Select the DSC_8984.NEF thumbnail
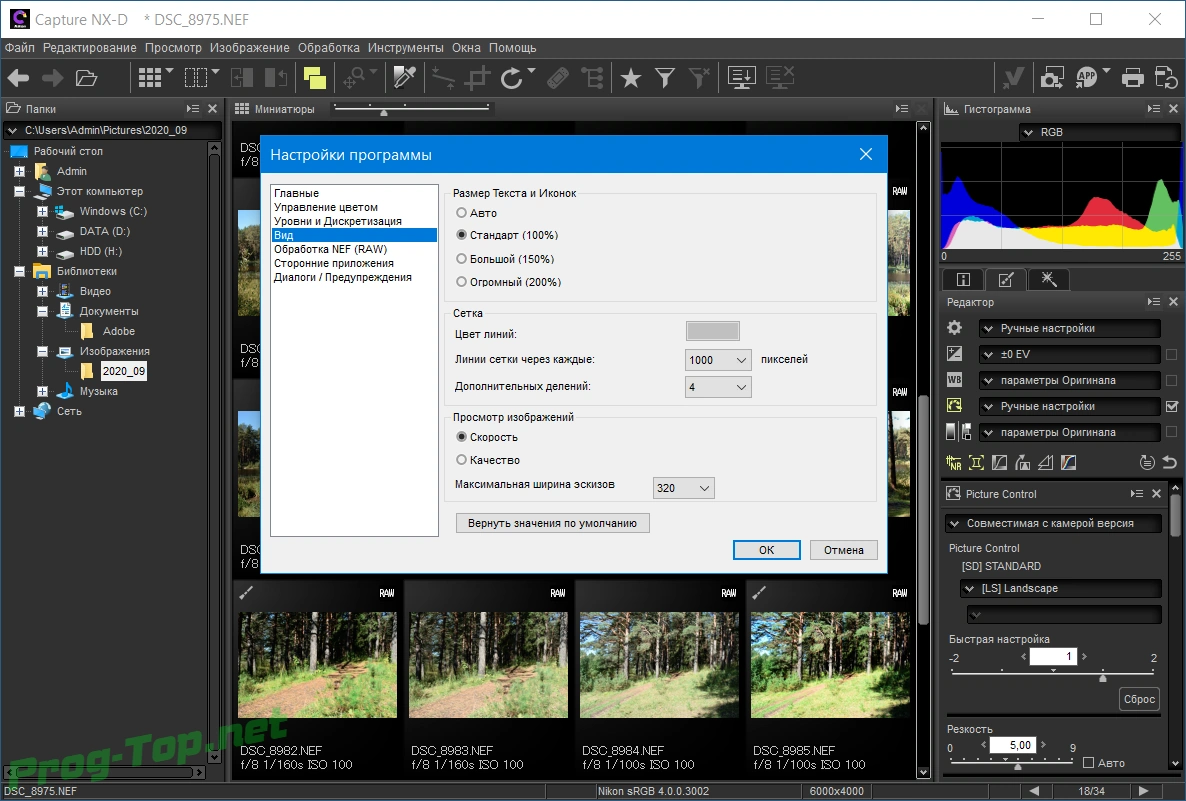 pos(659,664)
